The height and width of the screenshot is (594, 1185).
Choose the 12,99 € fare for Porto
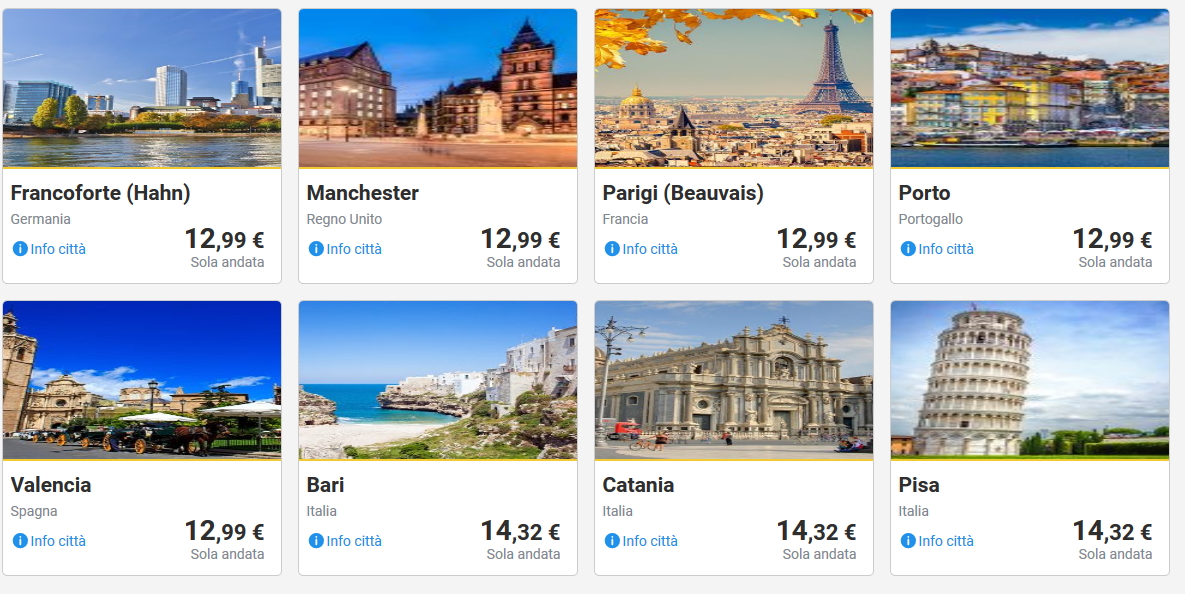click(x=1112, y=240)
